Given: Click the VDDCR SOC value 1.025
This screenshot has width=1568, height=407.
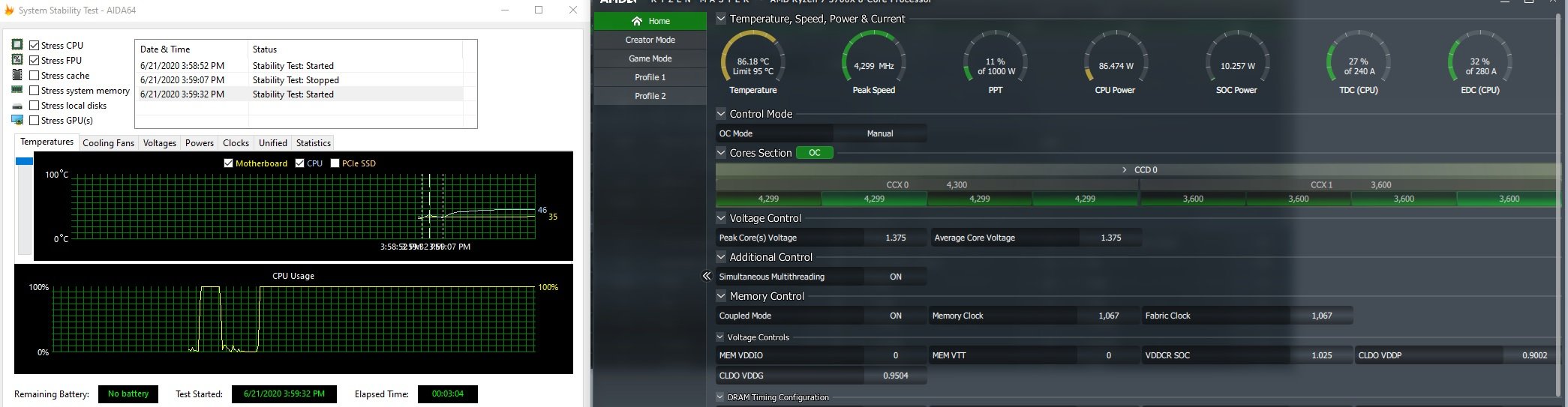Looking at the screenshot, I should coord(1322,355).
